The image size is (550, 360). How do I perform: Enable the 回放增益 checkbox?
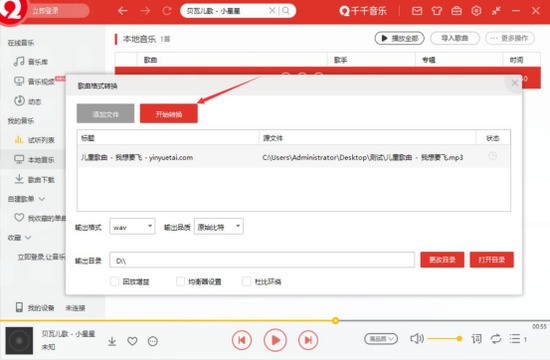pyautogui.click(x=114, y=281)
